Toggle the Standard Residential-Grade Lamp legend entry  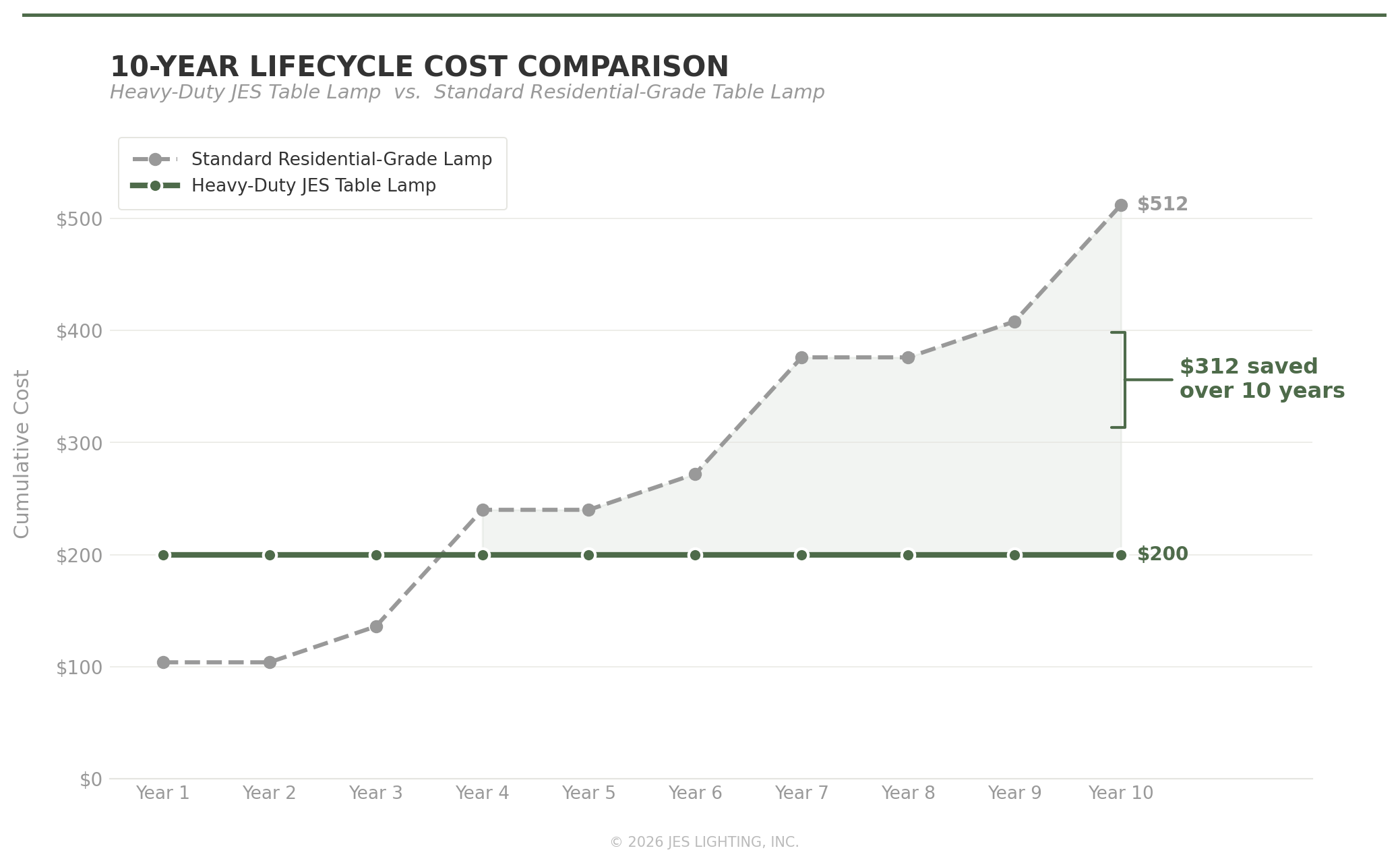pyautogui.click(x=340, y=159)
